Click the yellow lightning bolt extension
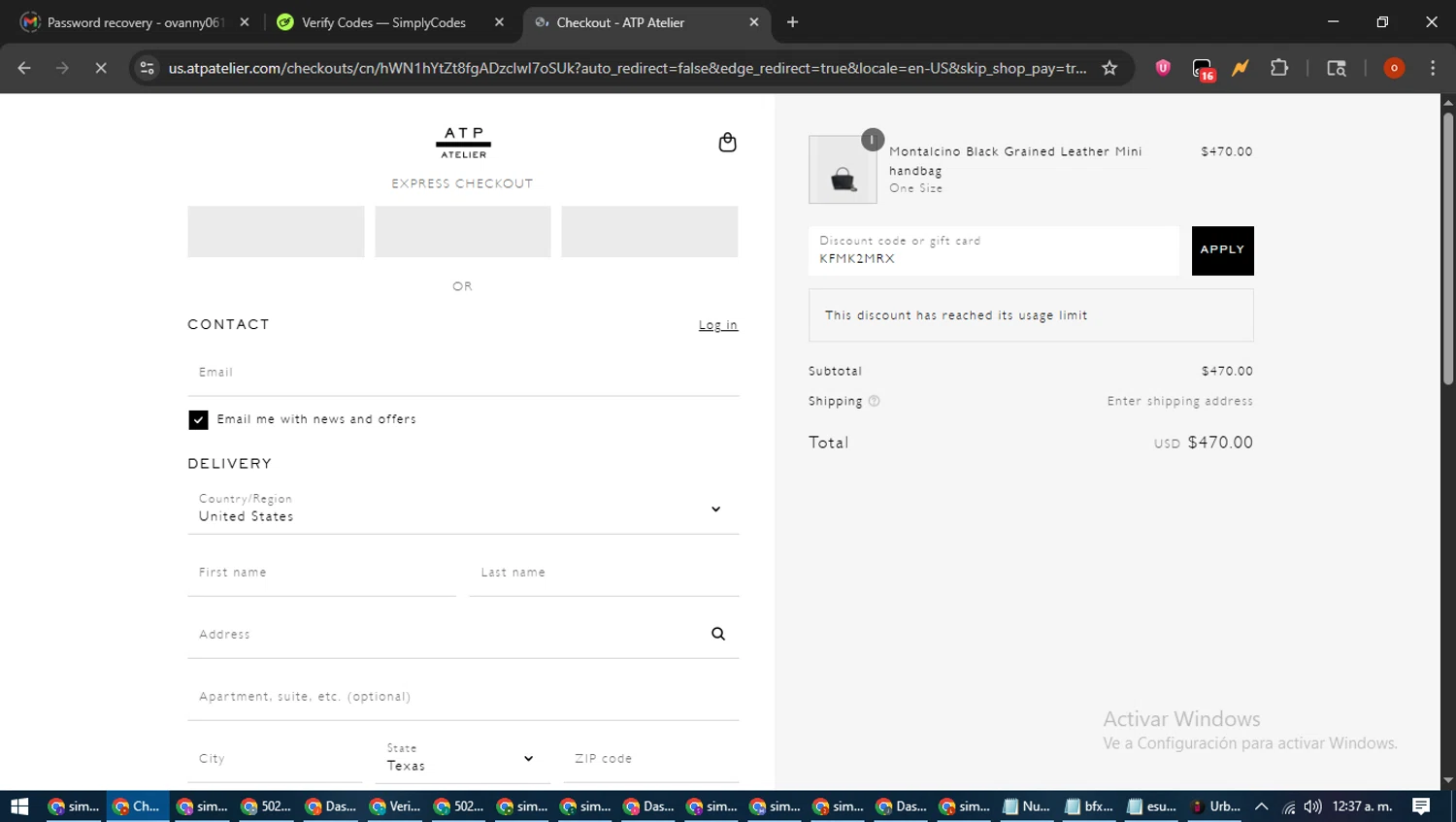The width and height of the screenshot is (1456, 822). (1241, 68)
